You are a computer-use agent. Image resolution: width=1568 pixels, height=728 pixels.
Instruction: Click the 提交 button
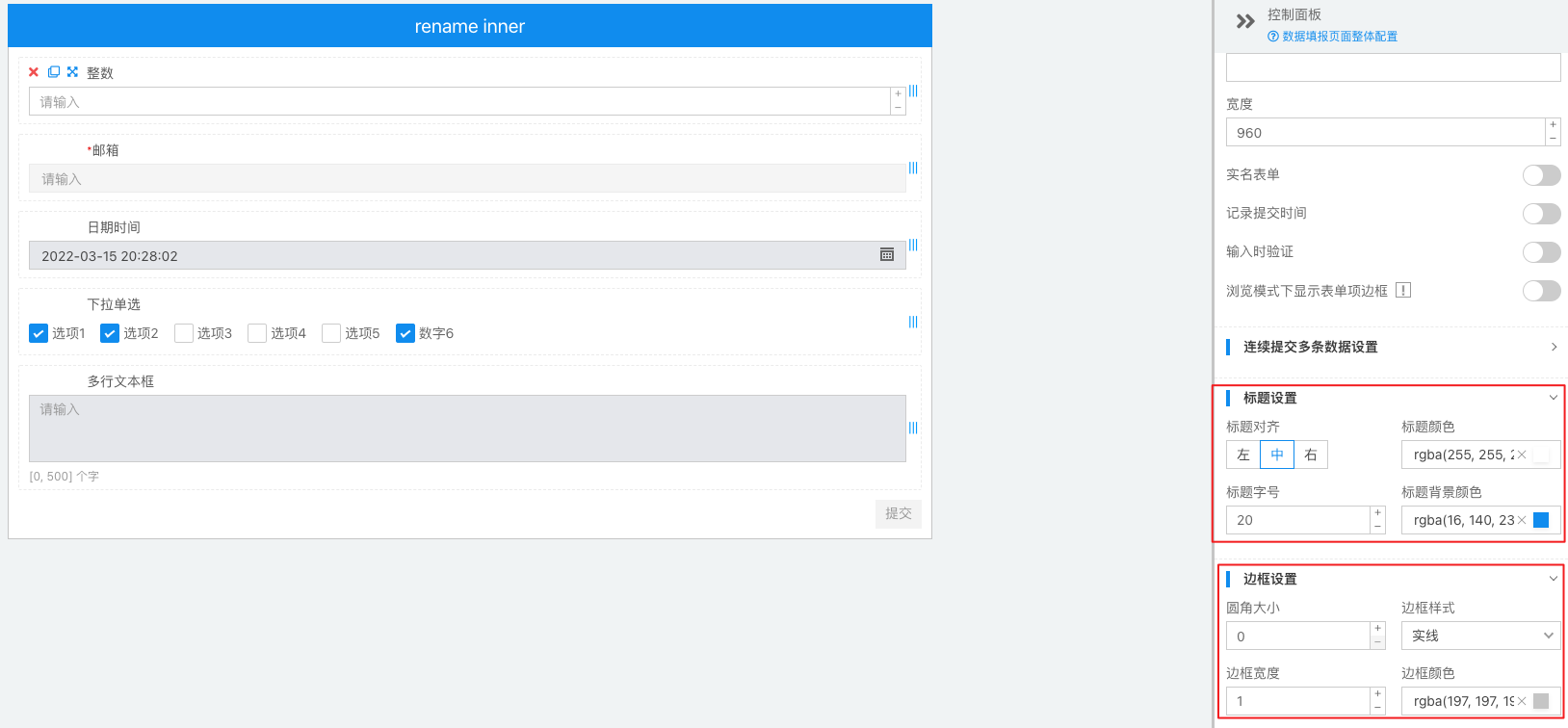[x=899, y=514]
